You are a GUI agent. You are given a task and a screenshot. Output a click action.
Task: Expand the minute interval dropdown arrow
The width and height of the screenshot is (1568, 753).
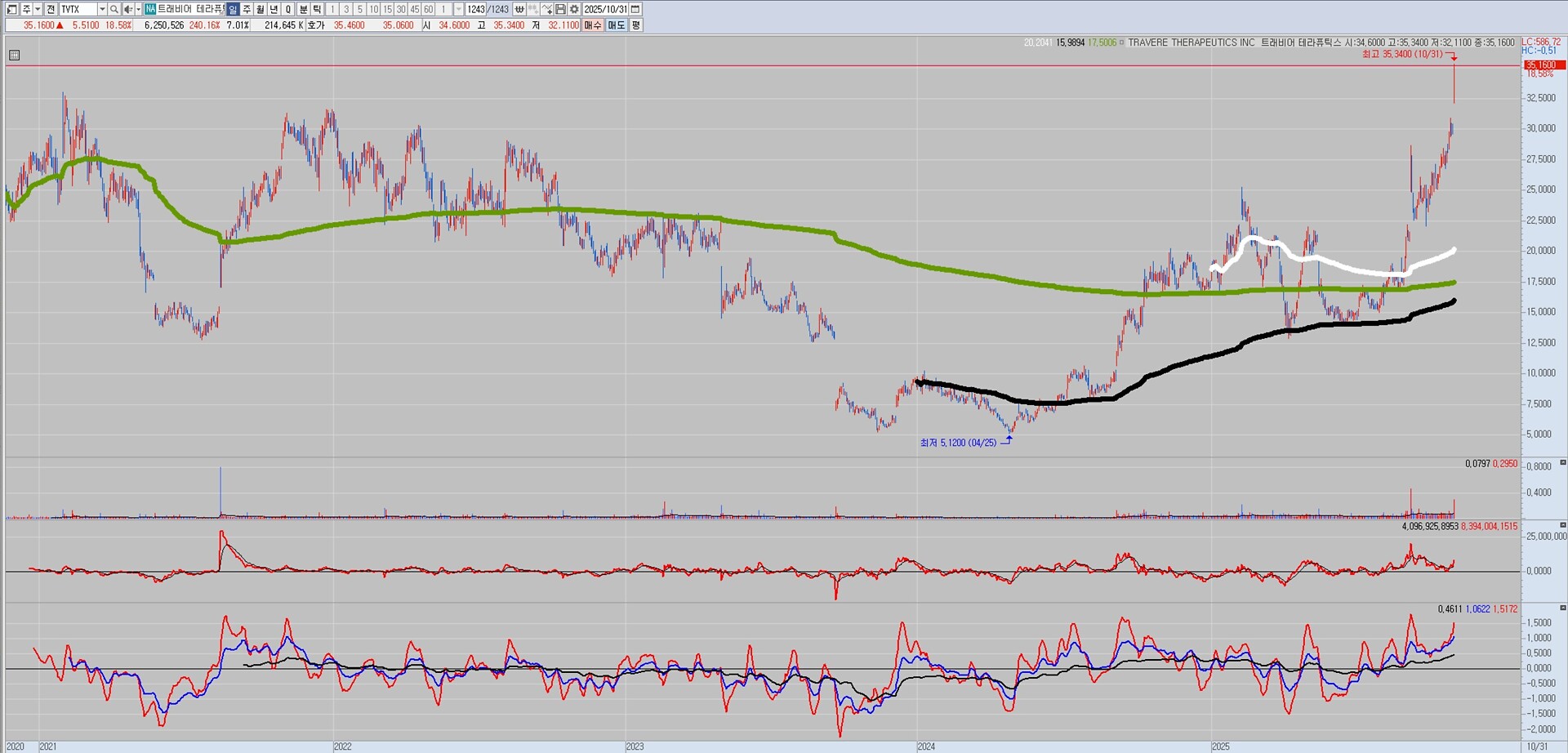[458, 9]
